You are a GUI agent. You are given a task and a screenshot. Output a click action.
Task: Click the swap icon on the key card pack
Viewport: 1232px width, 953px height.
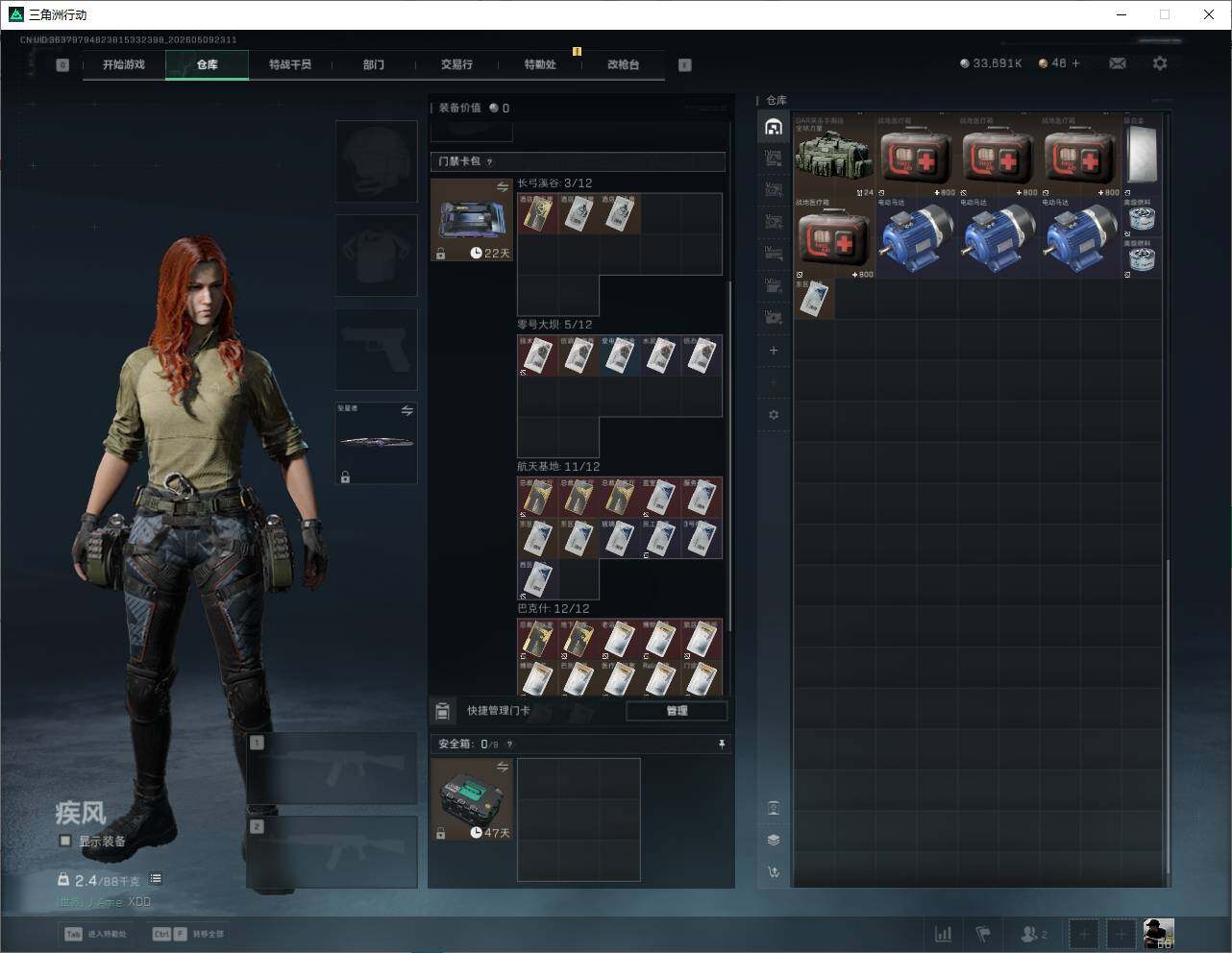pos(502,187)
